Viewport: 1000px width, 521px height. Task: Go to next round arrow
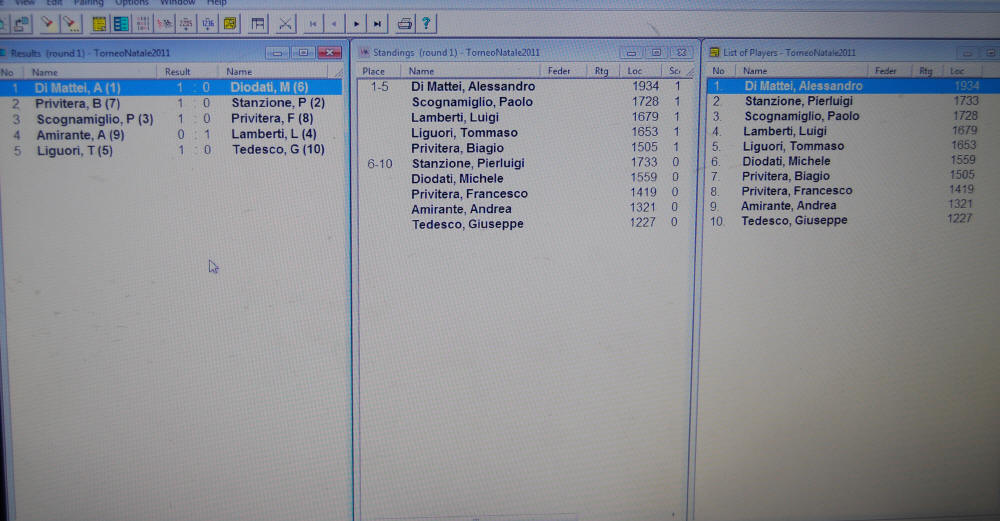coord(356,24)
